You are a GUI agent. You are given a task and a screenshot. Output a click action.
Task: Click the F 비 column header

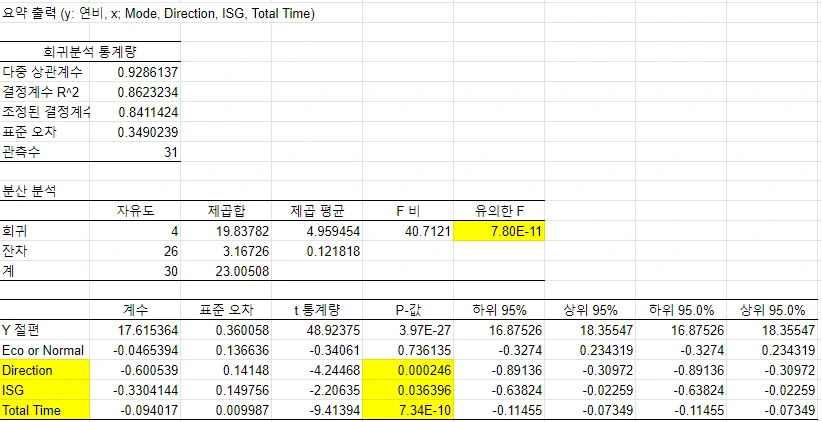(x=408, y=211)
